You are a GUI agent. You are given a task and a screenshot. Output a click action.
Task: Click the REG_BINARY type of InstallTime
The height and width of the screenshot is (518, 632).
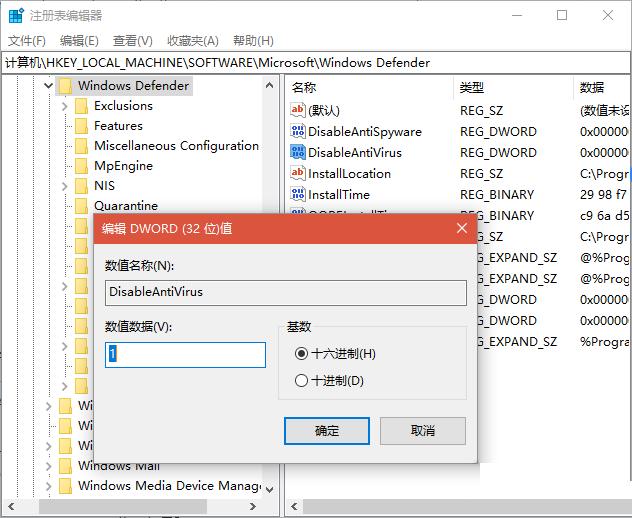[x=497, y=195]
